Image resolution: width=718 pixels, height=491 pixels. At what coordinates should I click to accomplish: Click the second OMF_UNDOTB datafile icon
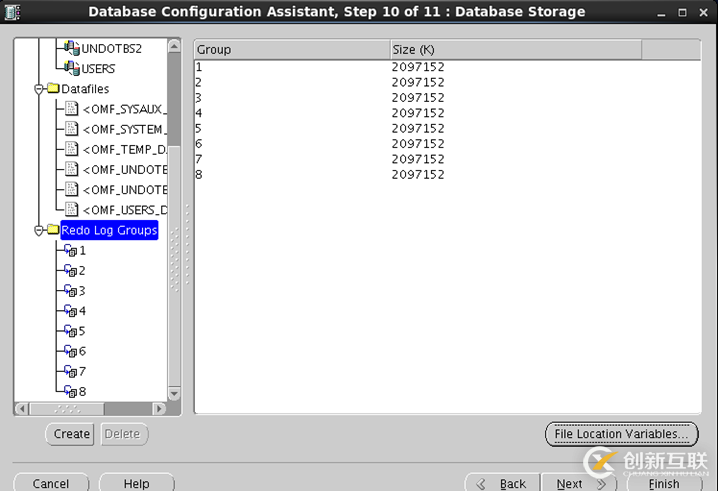(x=71, y=189)
